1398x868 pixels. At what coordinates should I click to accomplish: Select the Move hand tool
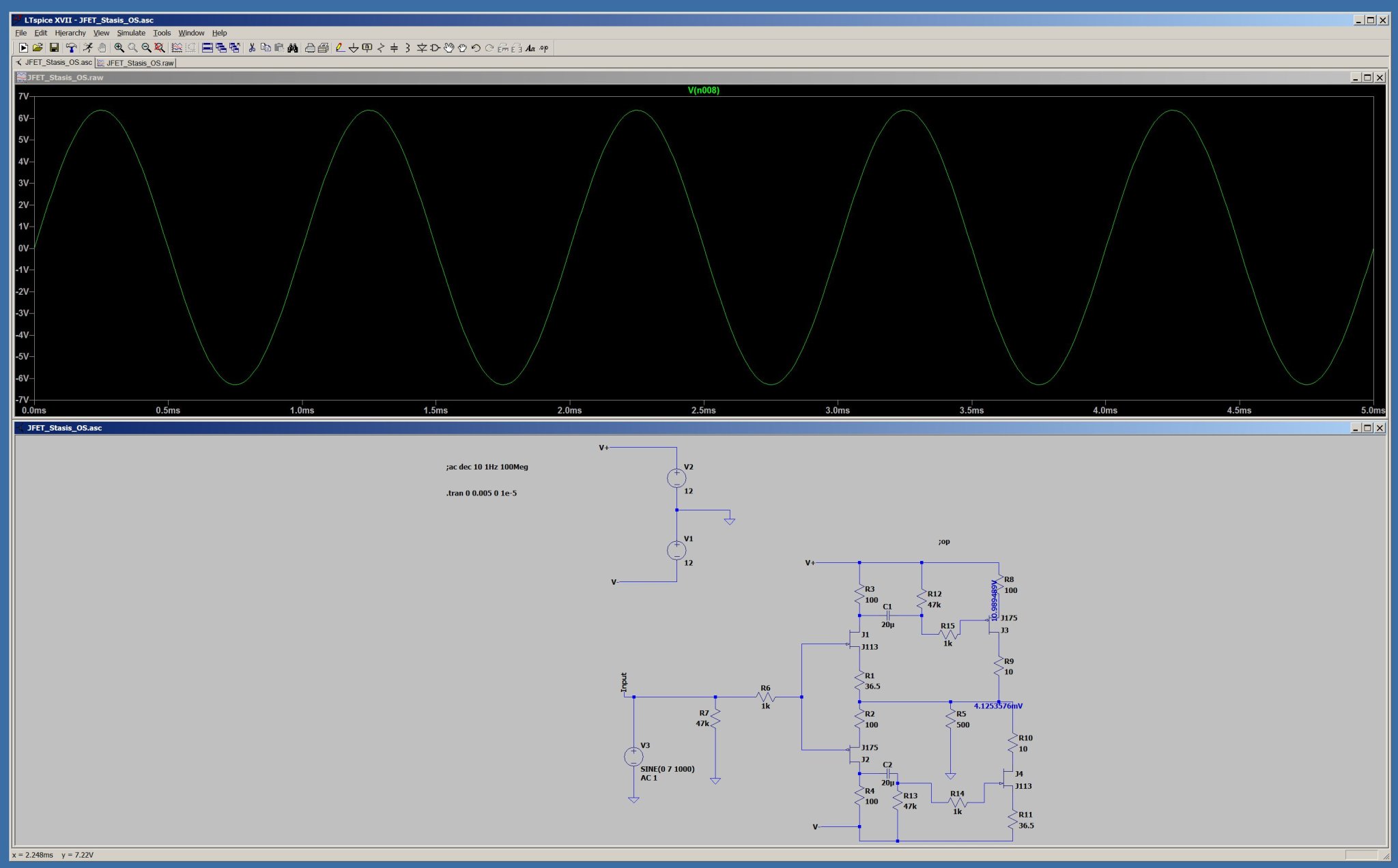point(448,48)
